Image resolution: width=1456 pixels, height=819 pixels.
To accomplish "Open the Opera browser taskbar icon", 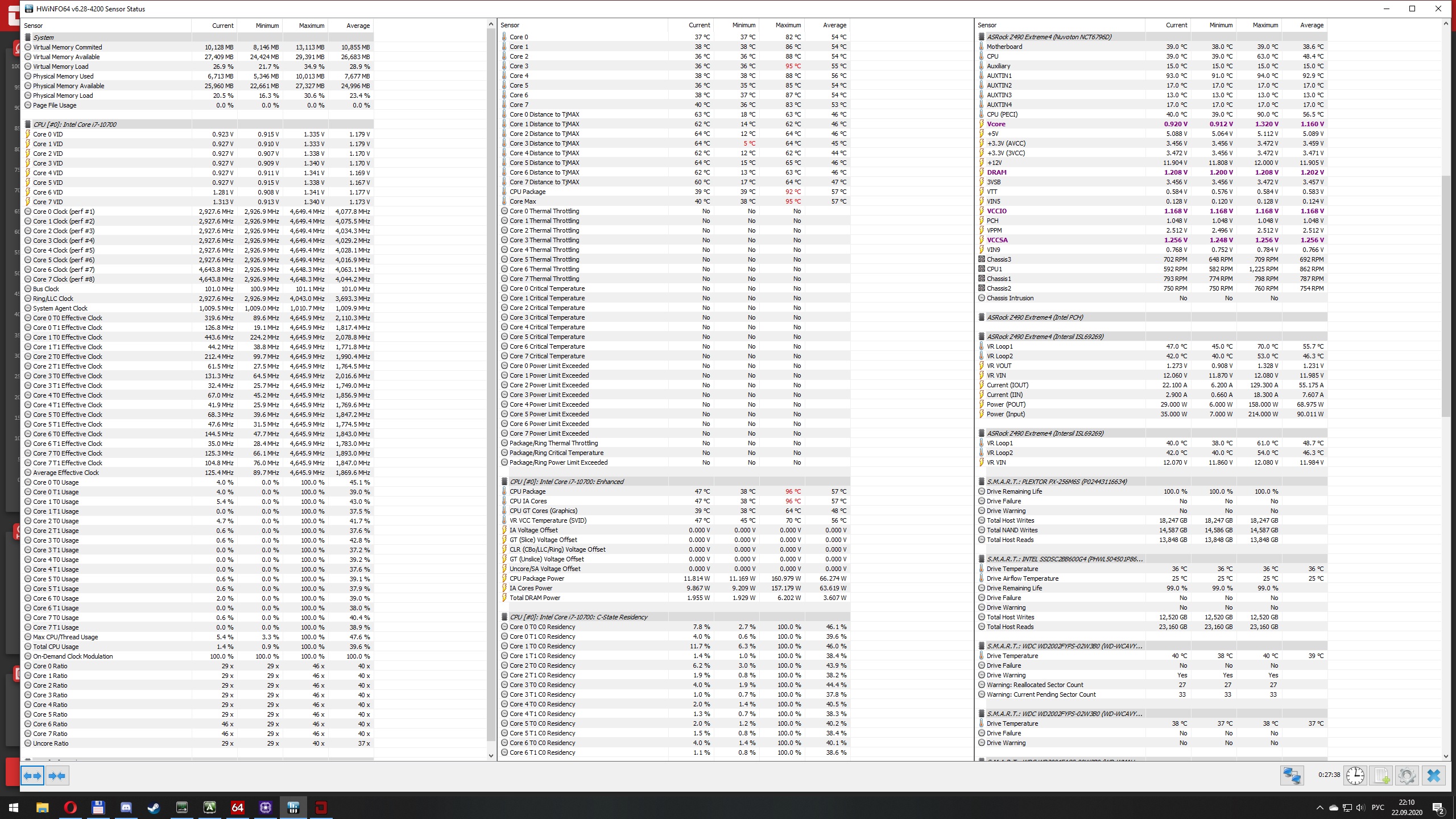I will point(70,807).
